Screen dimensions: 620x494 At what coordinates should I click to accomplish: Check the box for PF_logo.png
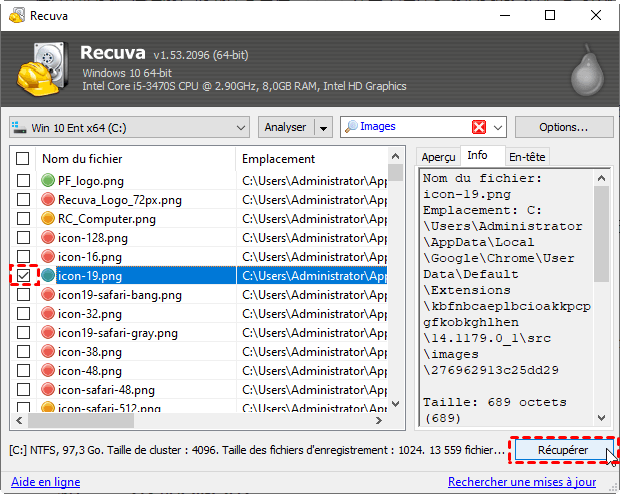tap(23, 181)
